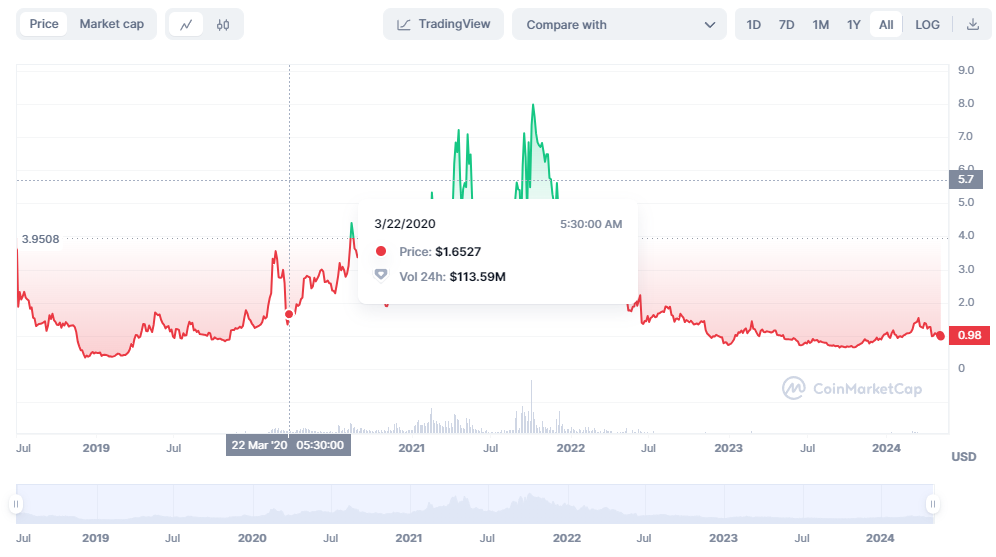This screenshot has width=996, height=557.
Task: Select the 1Y time range
Action: (853, 25)
